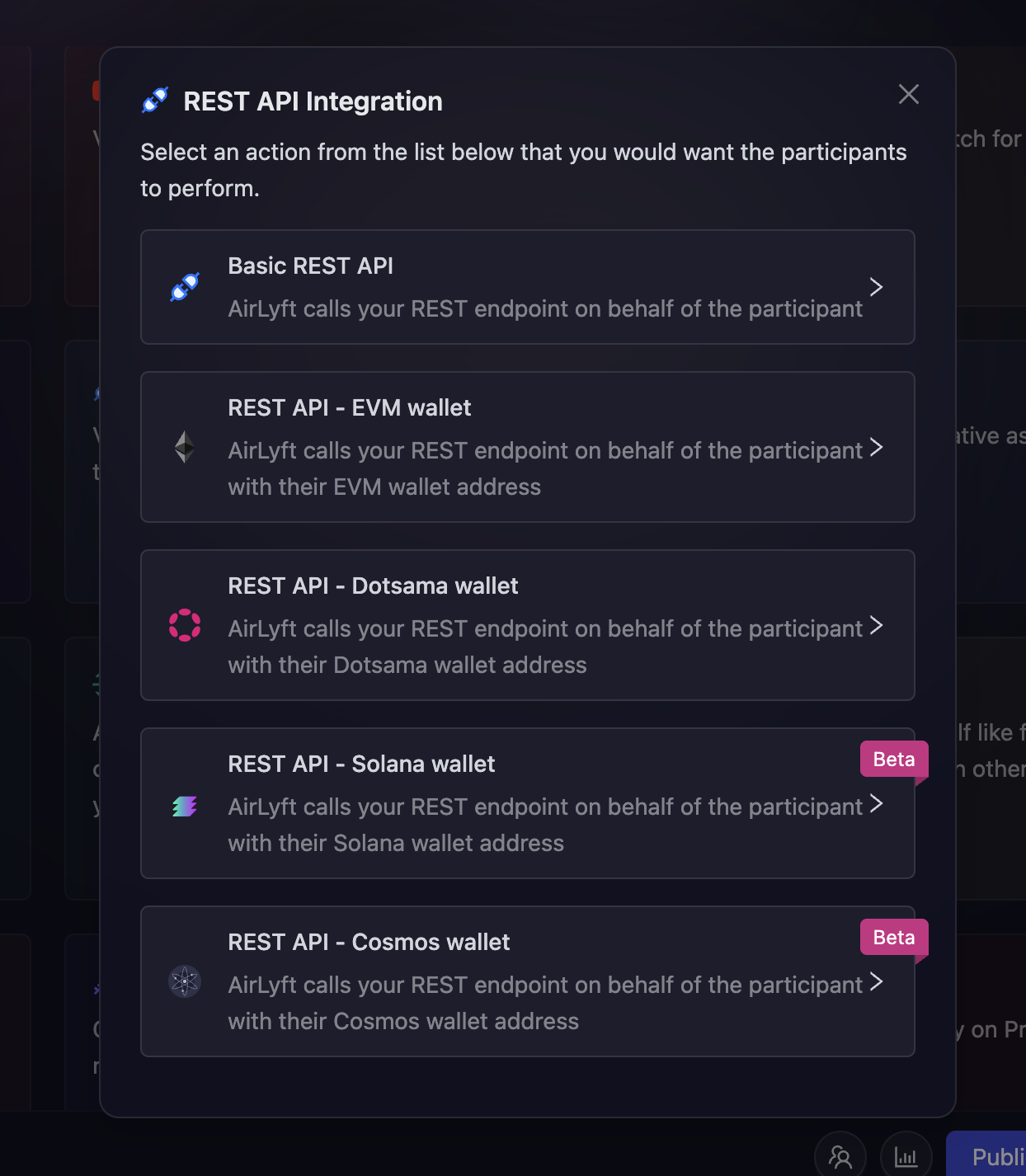Open the participants icon at bottom right
1026x1176 pixels.
pyautogui.click(x=840, y=1155)
